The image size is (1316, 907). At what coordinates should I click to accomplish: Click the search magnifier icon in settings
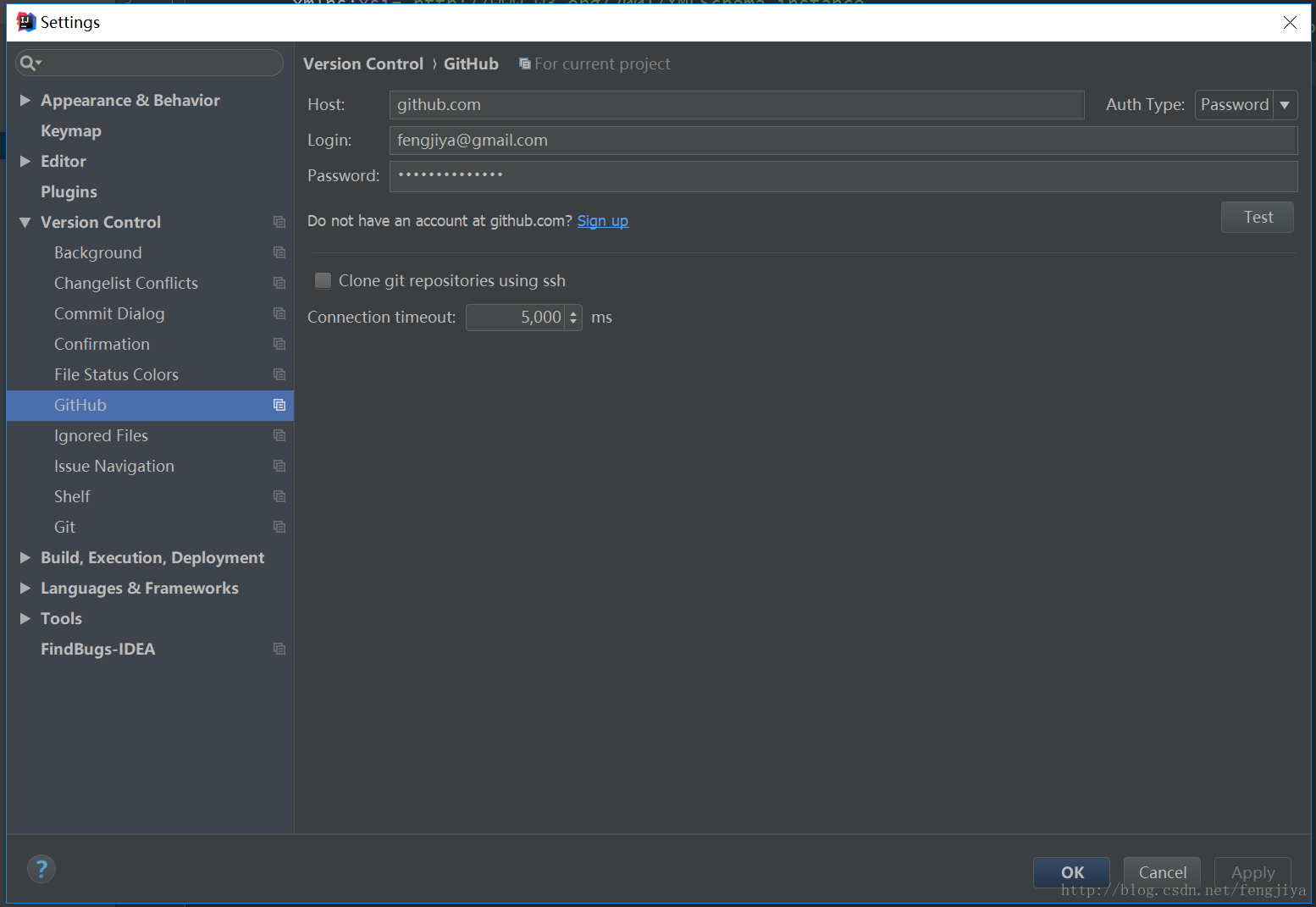point(30,63)
